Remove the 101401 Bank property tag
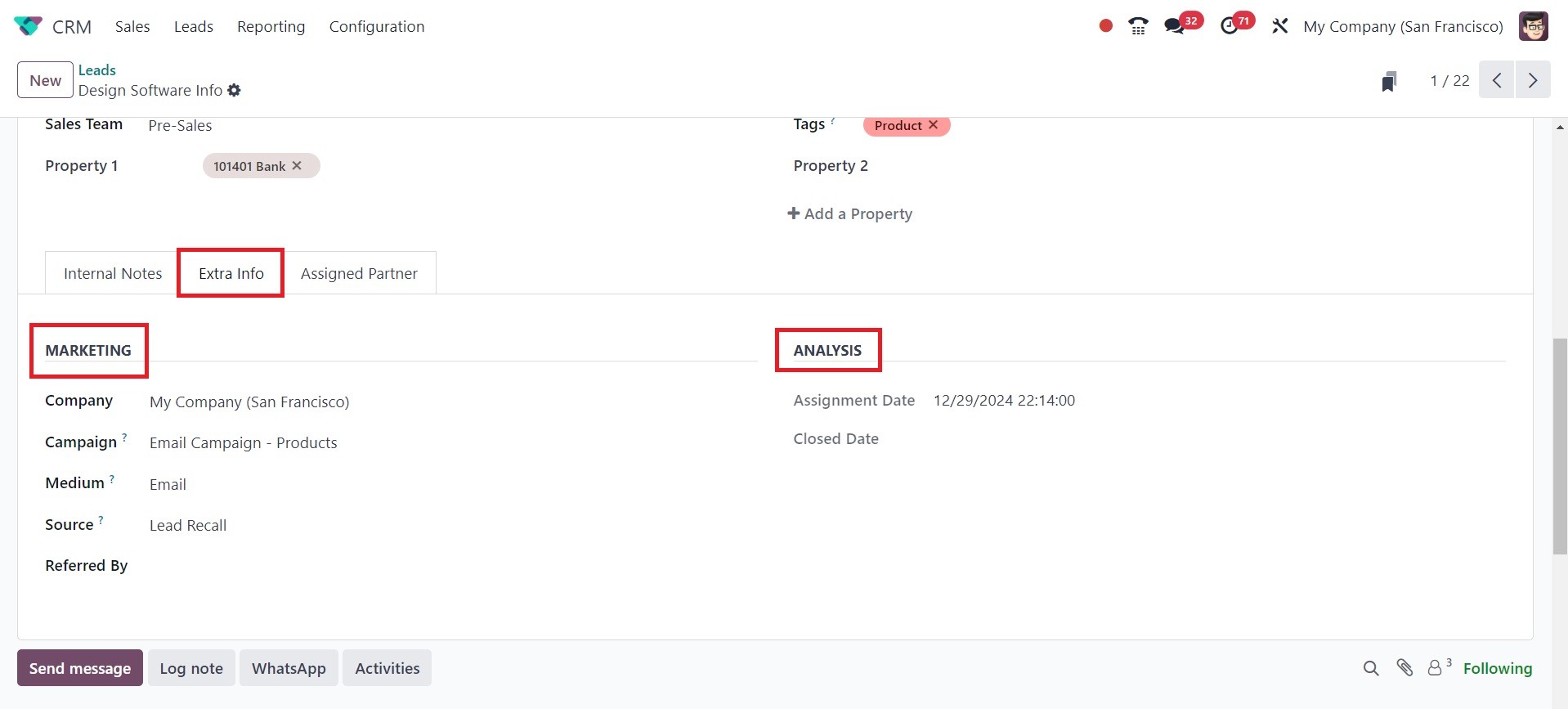 coord(297,166)
